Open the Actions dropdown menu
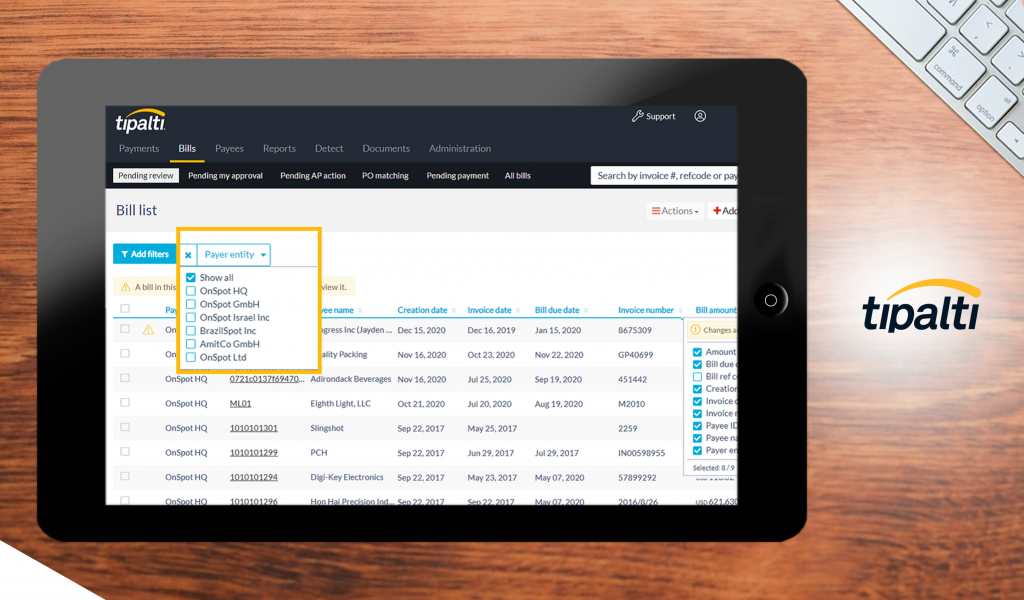1024x600 pixels. click(x=675, y=211)
